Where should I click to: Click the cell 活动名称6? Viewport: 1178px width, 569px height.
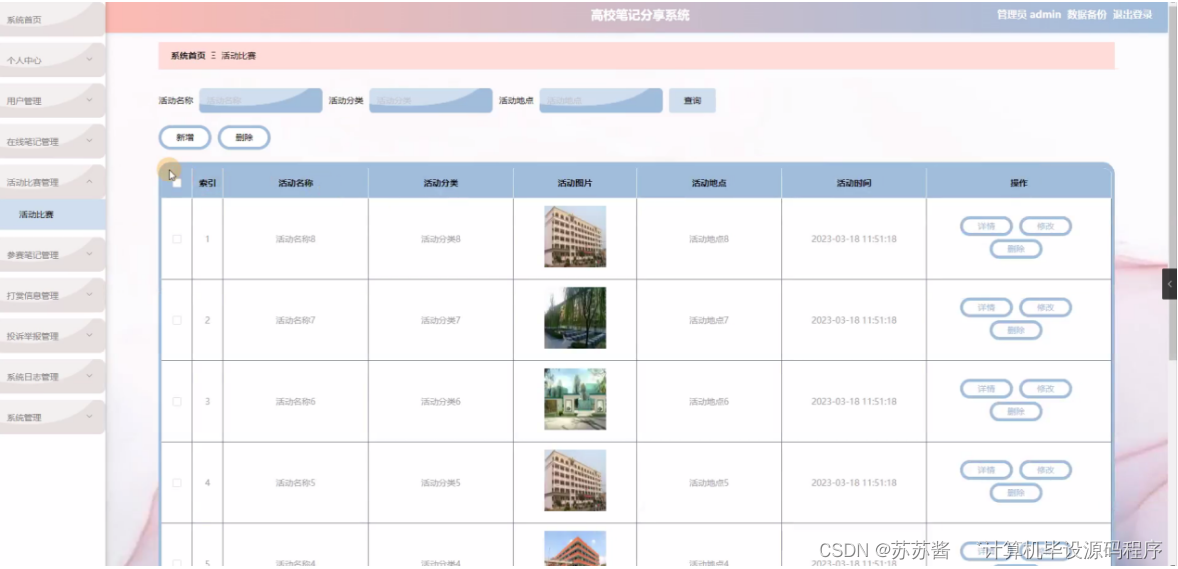295,401
